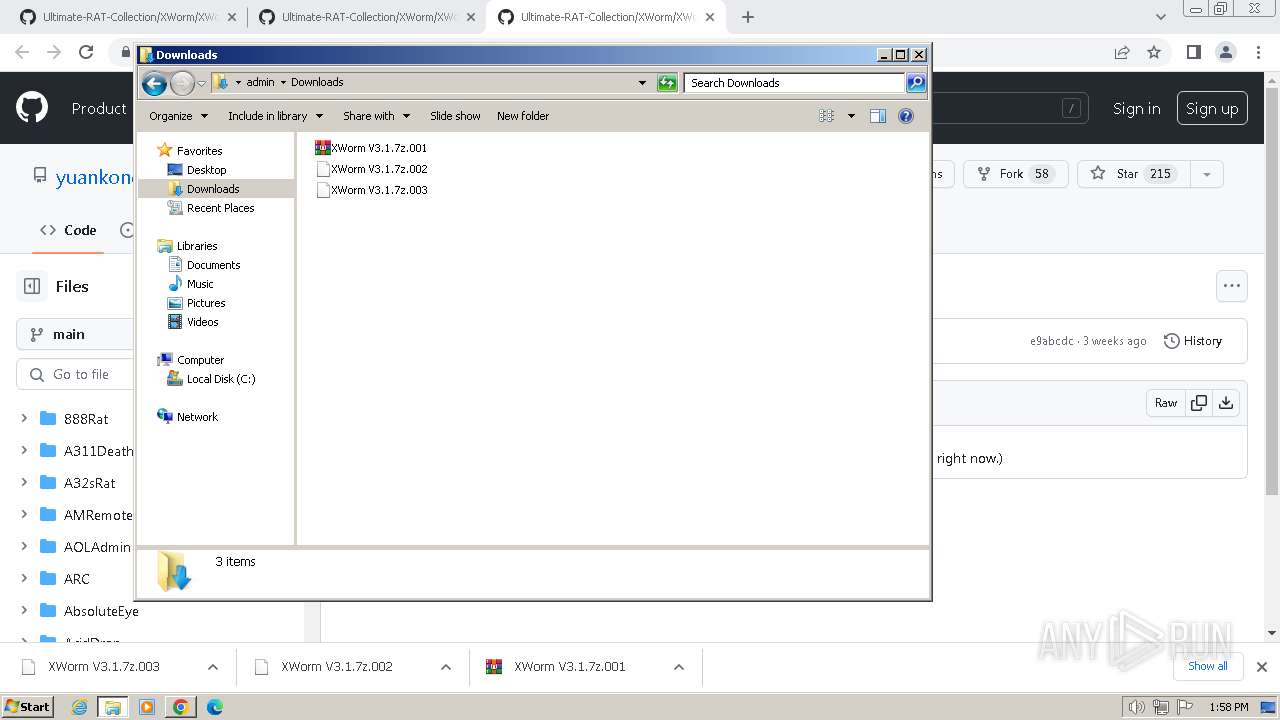Open the Music library
Image resolution: width=1280 pixels, height=720 pixels.
click(200, 284)
